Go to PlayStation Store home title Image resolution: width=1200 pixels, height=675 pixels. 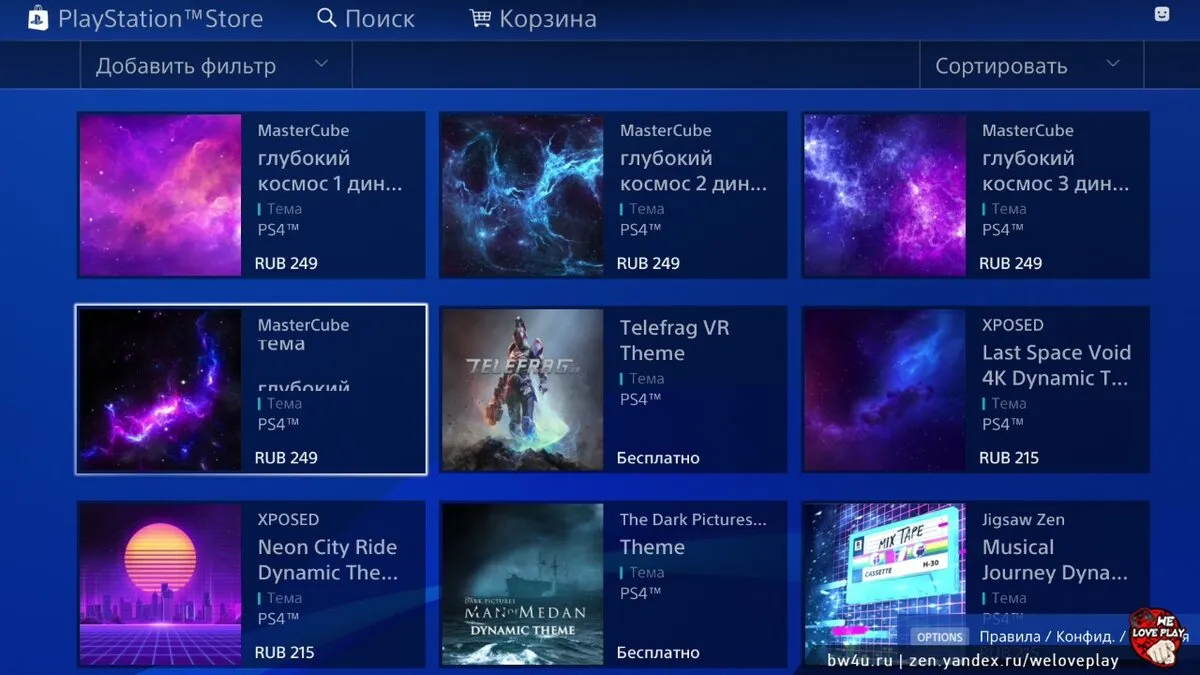(161, 18)
